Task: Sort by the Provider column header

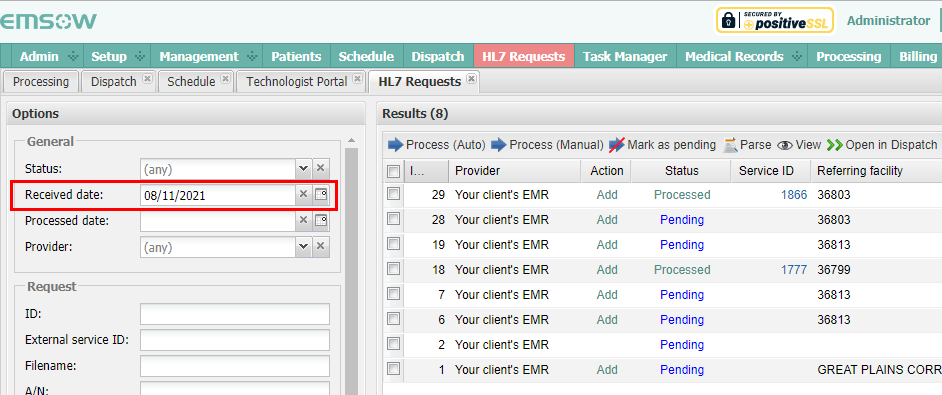Action: 515,171
